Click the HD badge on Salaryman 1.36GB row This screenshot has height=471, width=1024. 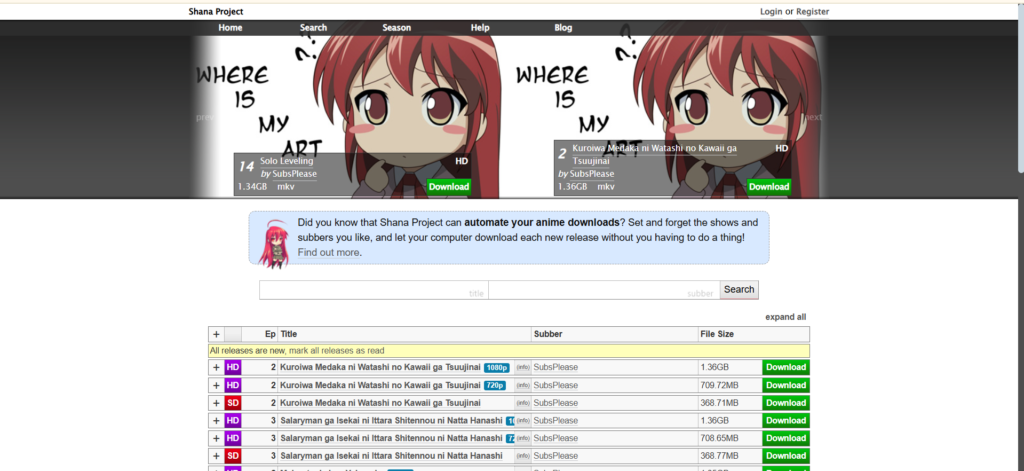233,420
